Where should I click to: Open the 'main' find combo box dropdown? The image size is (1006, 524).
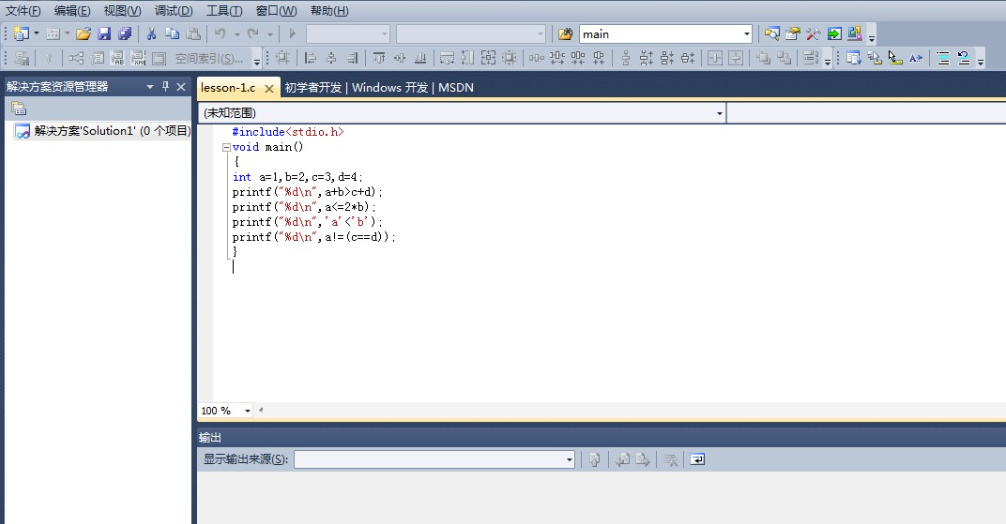coord(745,34)
